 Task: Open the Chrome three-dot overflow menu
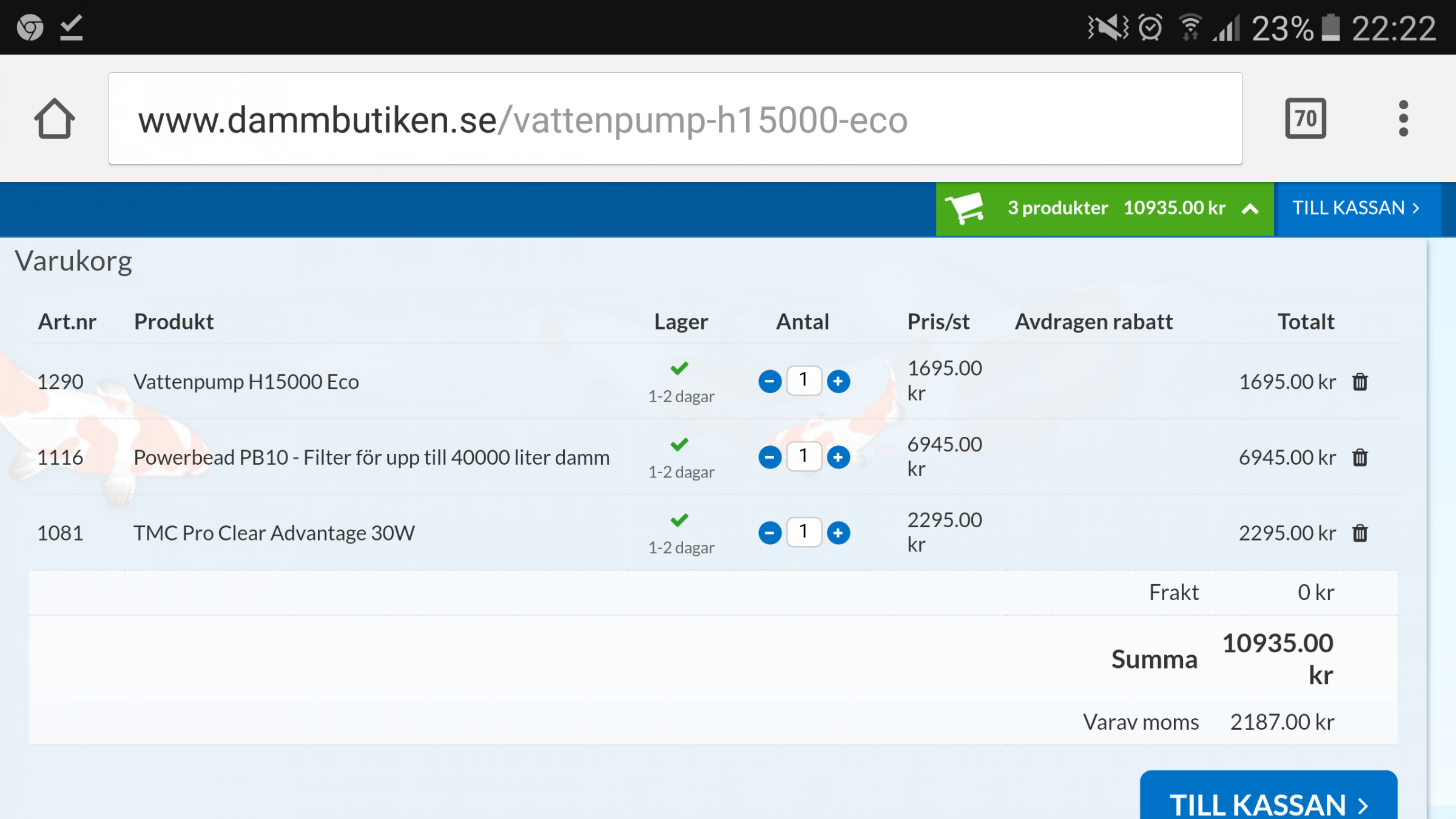point(1403,118)
